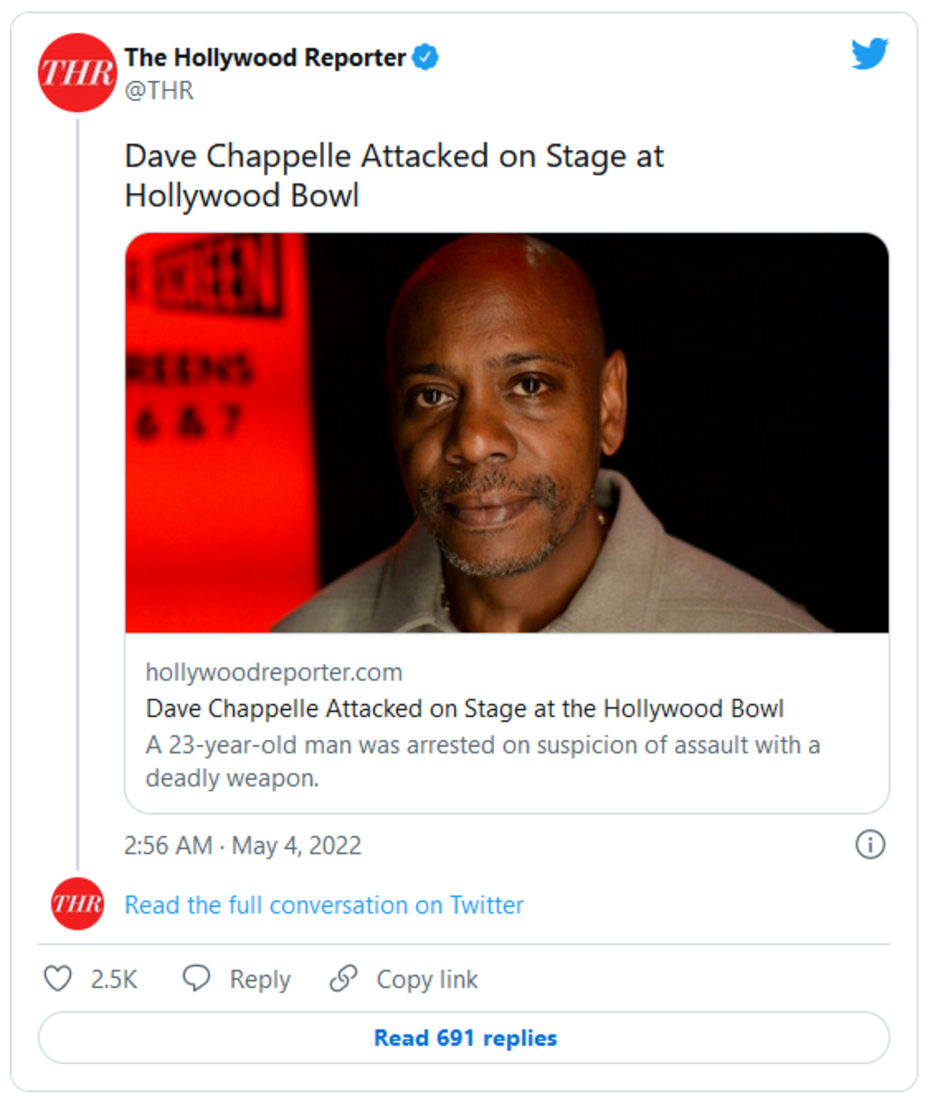
Task: Click the Reply text label
Action: click(x=260, y=979)
